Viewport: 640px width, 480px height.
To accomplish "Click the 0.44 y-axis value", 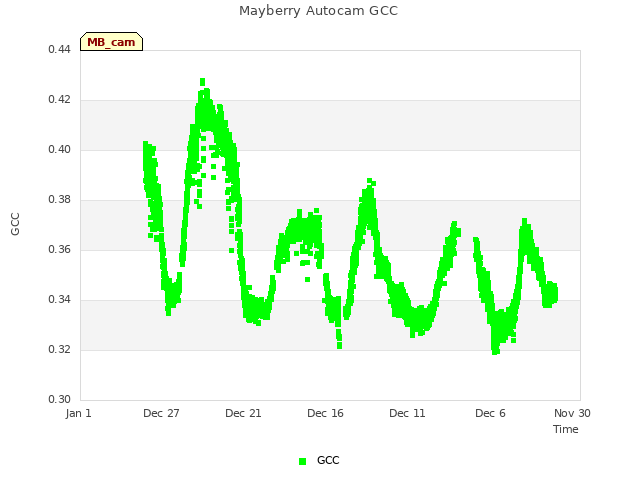I will pos(60,49).
